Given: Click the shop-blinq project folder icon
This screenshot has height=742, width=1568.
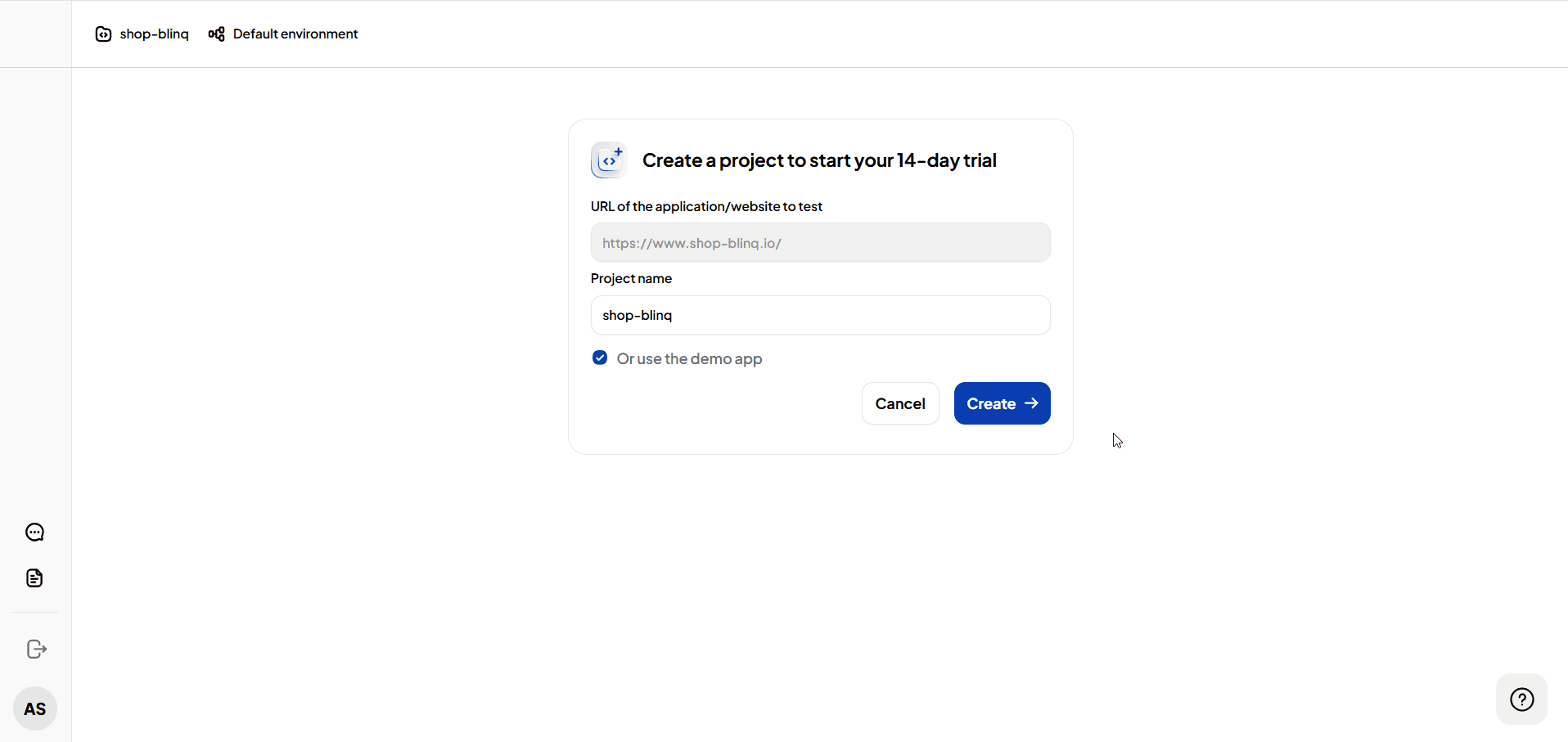Looking at the screenshot, I should tap(104, 34).
